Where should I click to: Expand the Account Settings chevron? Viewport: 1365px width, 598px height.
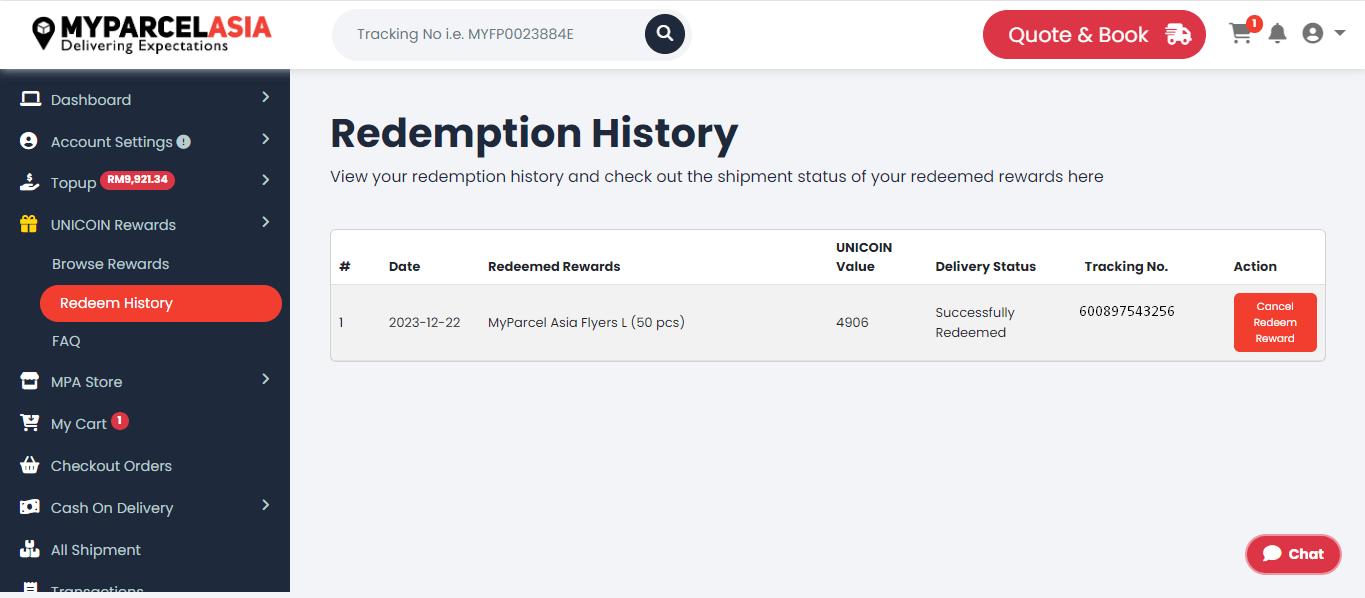pos(265,139)
